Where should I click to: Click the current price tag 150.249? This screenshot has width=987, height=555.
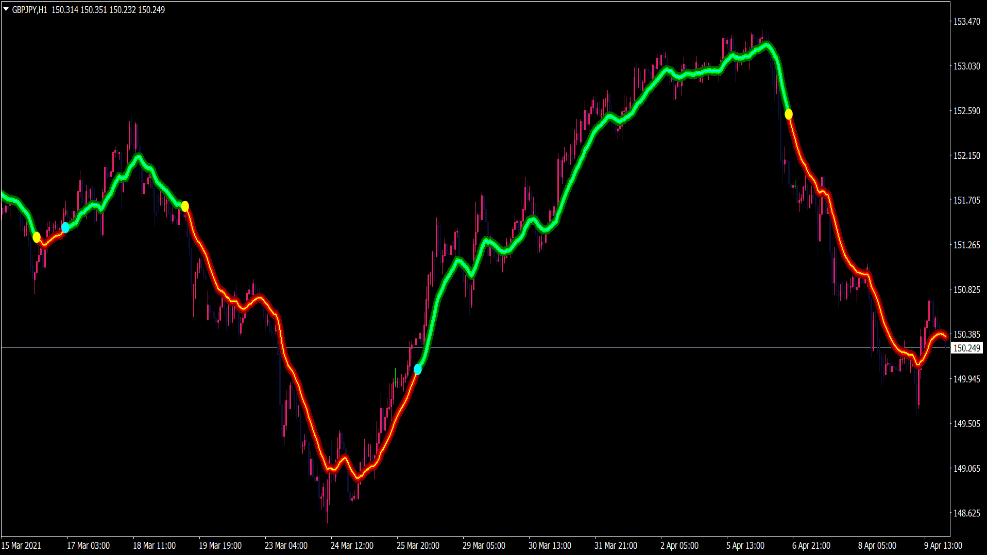966,348
